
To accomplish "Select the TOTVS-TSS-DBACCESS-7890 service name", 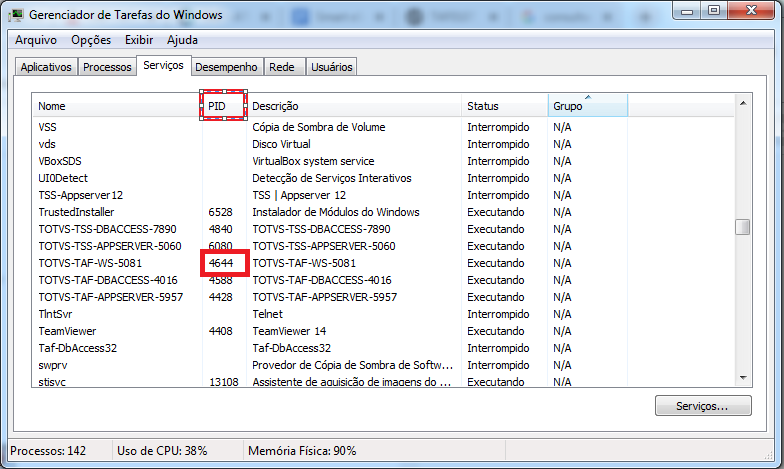I will coord(108,229).
